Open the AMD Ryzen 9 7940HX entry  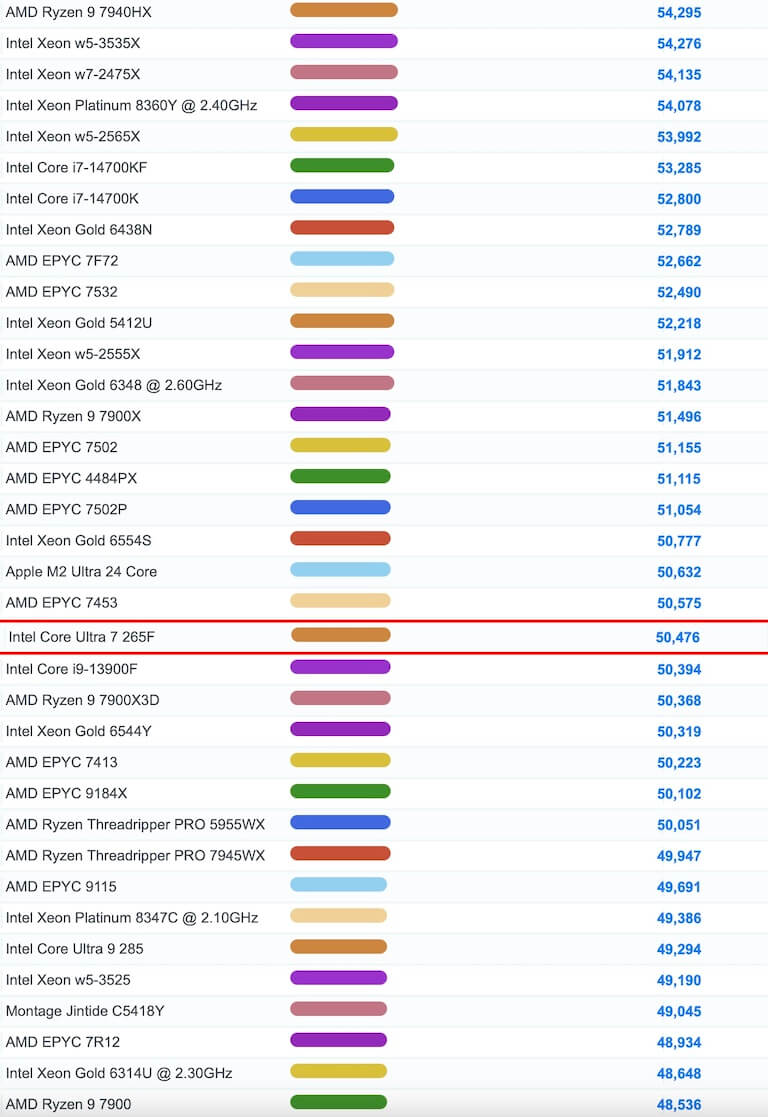click(78, 12)
